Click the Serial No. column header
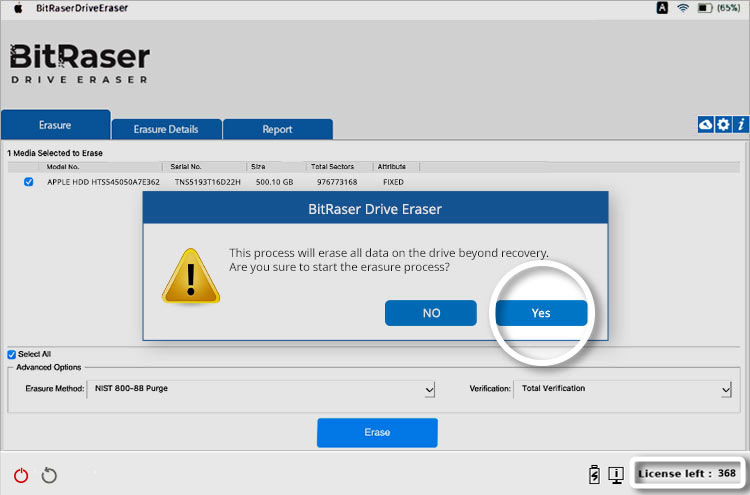The image size is (750, 495). 186,166
